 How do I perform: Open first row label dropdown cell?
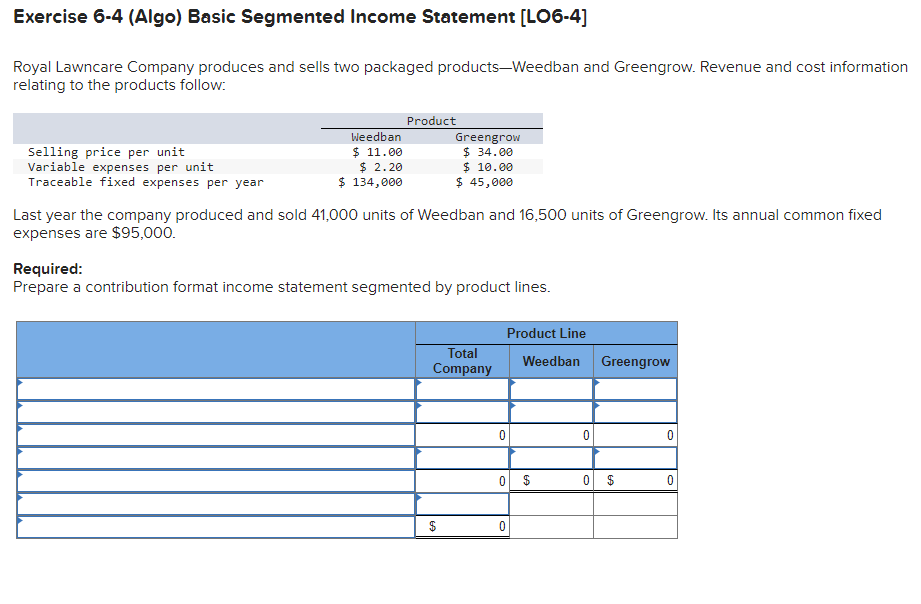(216, 389)
